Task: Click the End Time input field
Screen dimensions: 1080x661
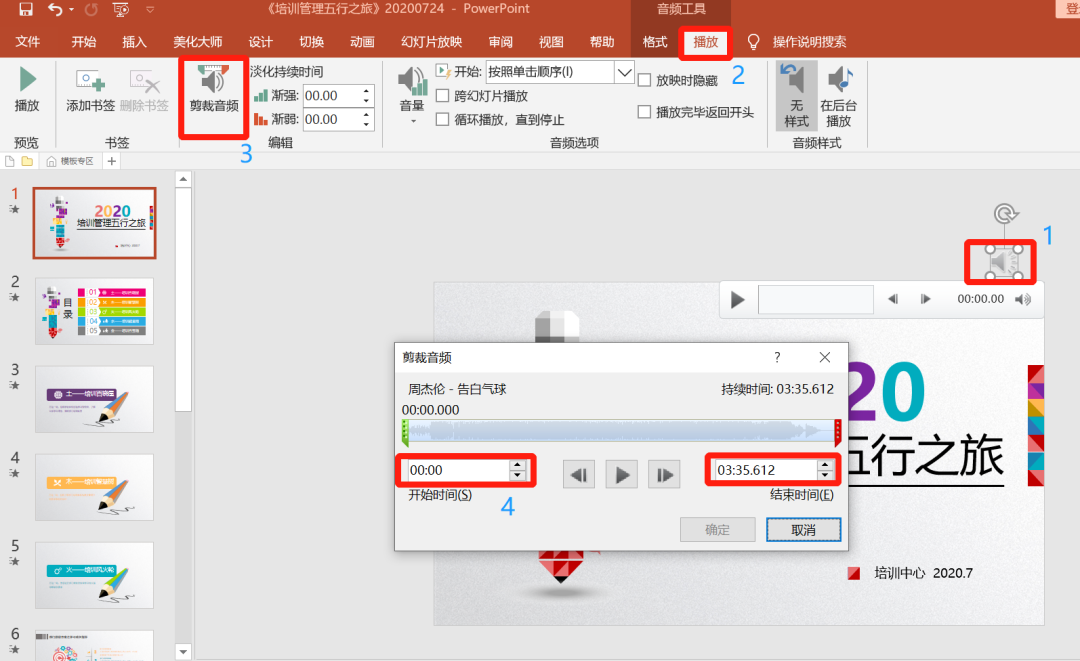Action: 765,470
